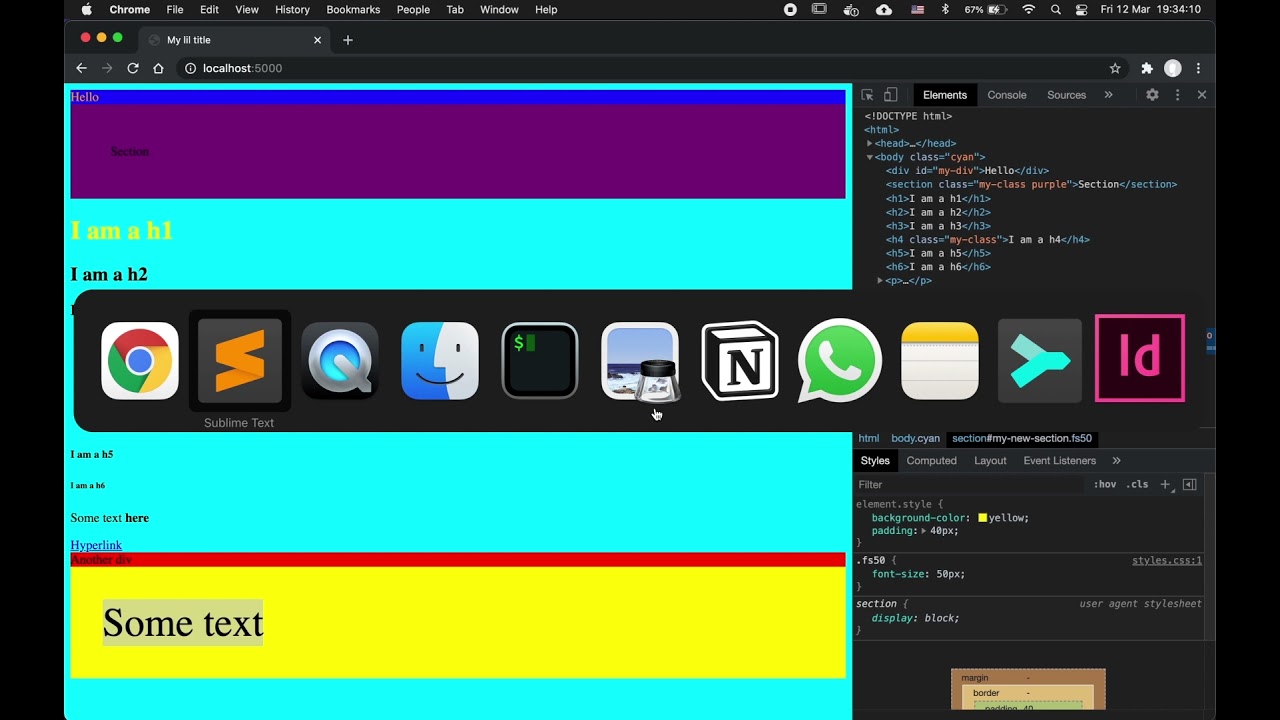Click the Filter styles input field
Screen dimensions: 1280x720
click(x=970, y=484)
